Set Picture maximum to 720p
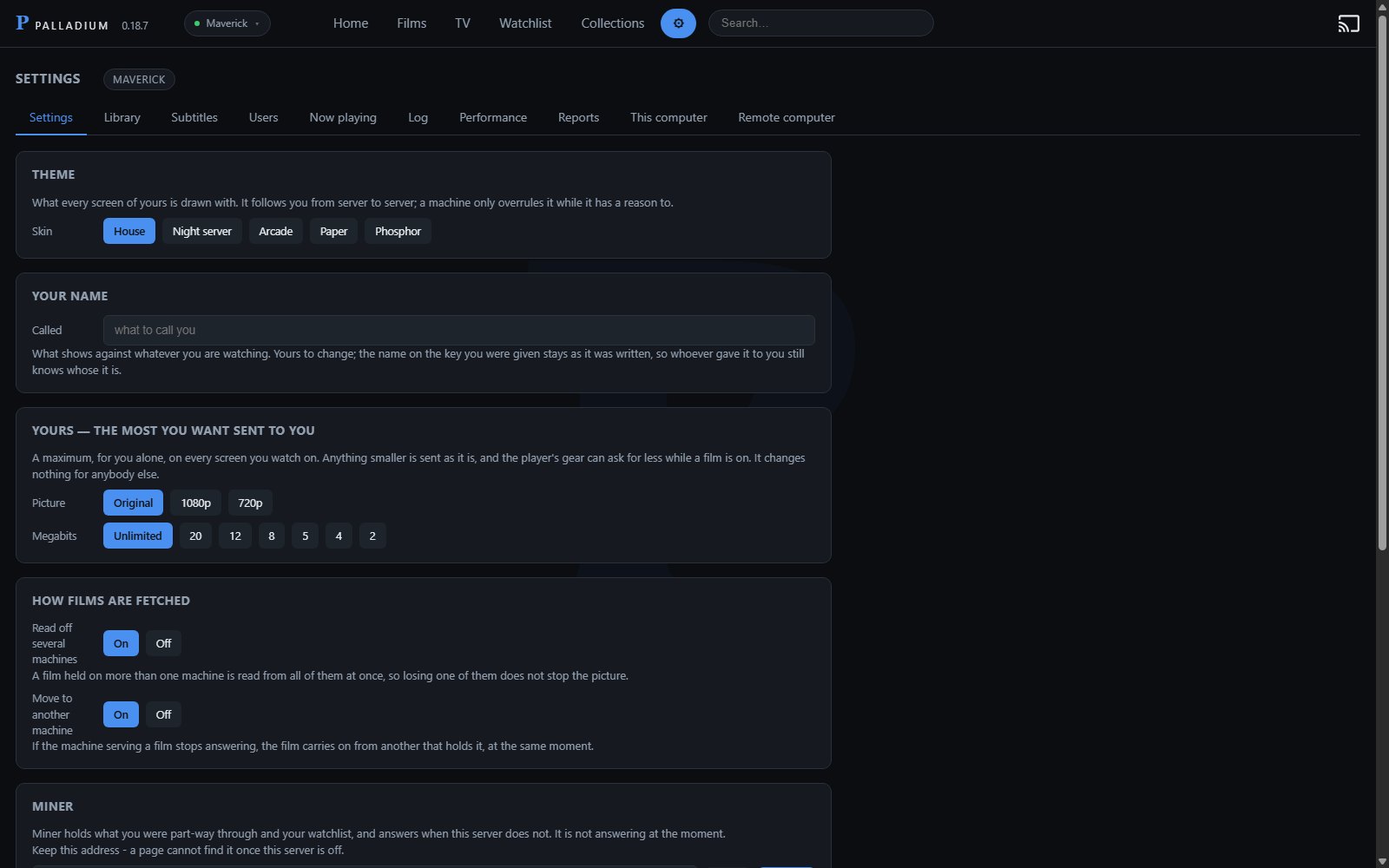Screen dimensions: 1389x868 coord(250,503)
